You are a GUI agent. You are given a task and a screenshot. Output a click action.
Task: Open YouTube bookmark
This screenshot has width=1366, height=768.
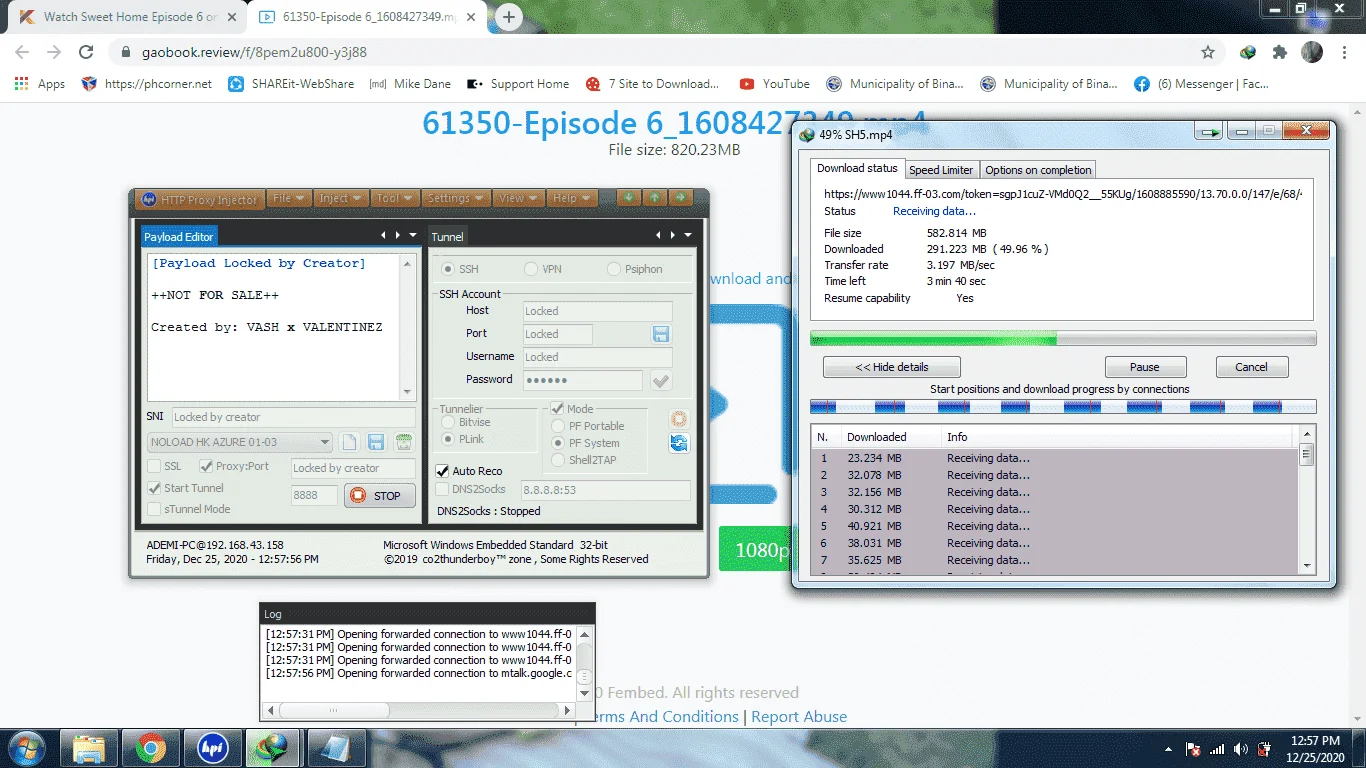[x=774, y=84]
